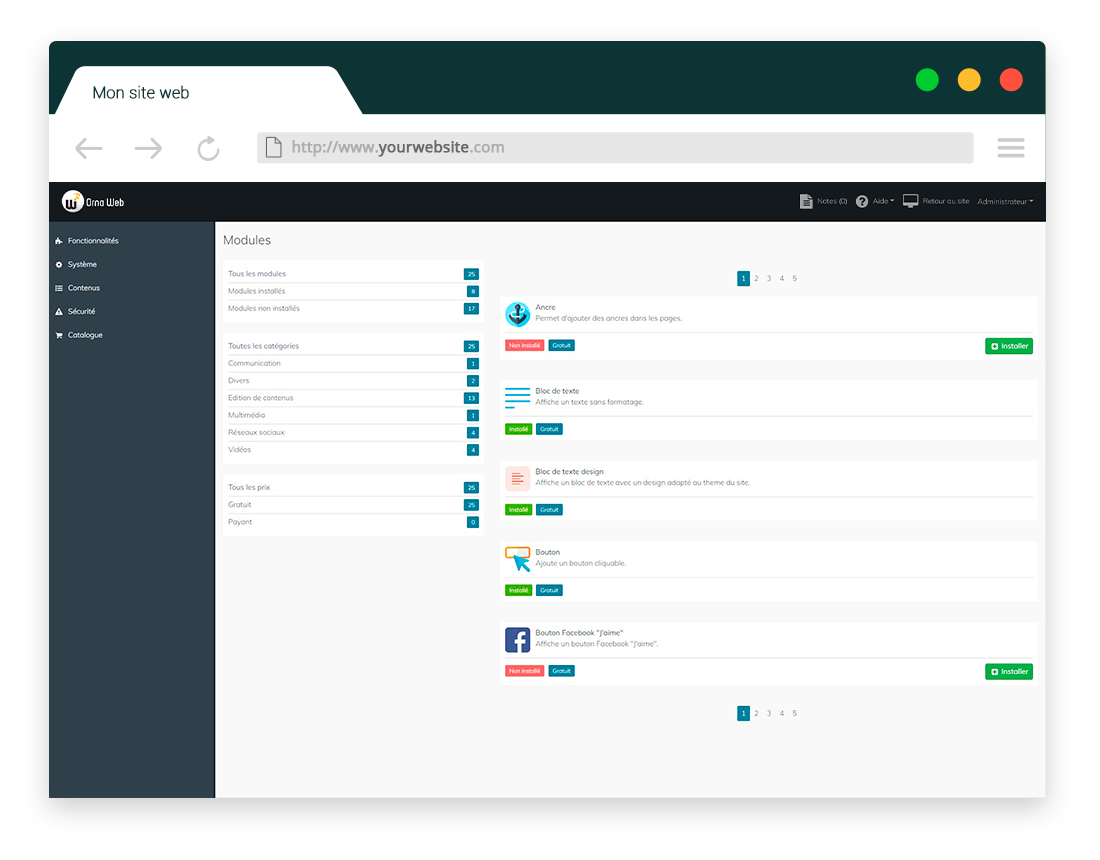Viewport: 1100px width, 860px height.
Task: Filter by Divers category
Action: [353, 381]
